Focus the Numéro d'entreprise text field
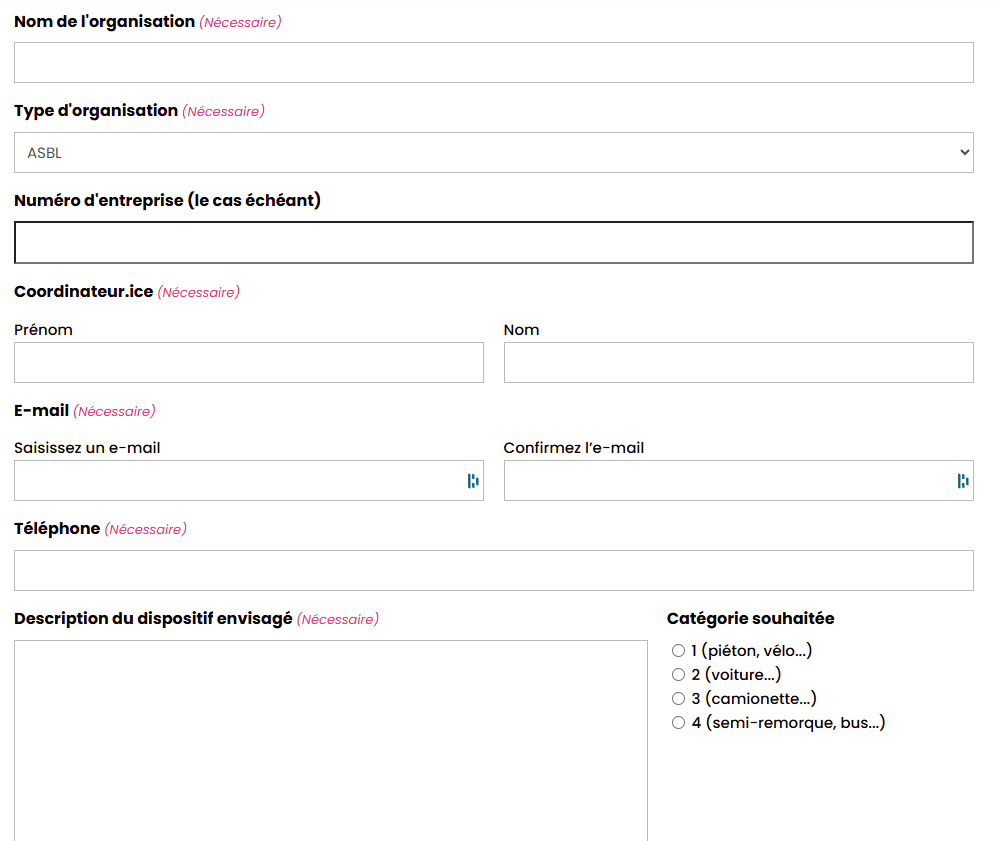Screen dimensions: 994x841 [494, 243]
